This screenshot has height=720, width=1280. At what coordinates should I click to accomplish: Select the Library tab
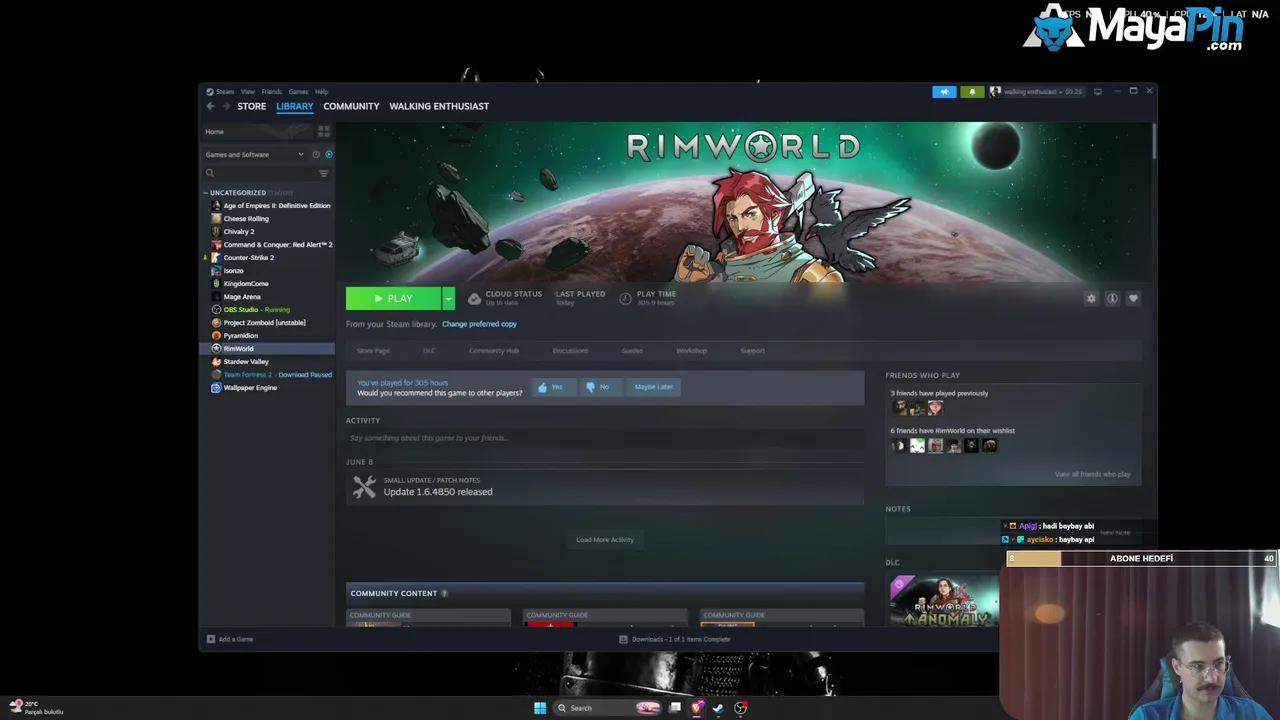(x=295, y=106)
